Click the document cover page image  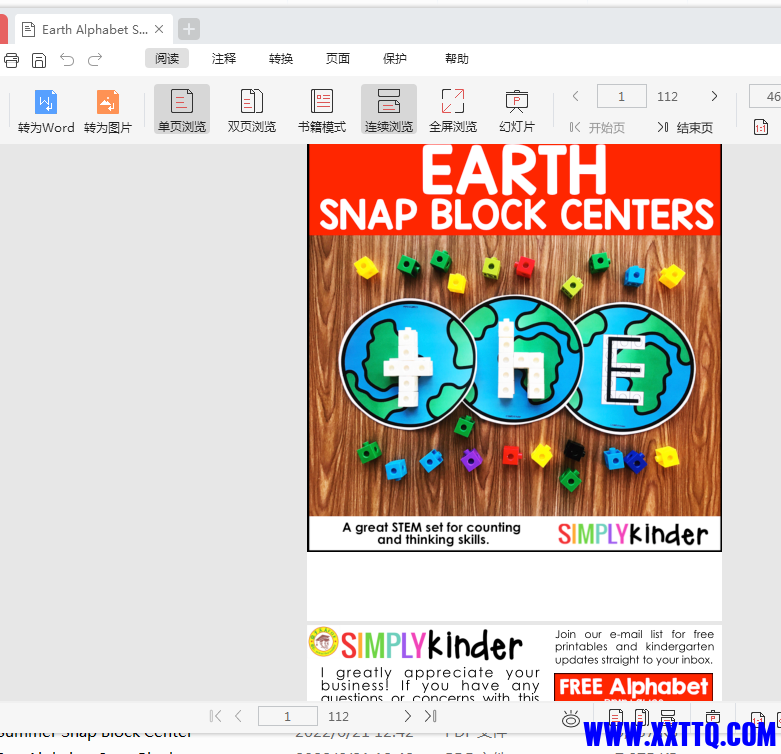click(x=514, y=348)
